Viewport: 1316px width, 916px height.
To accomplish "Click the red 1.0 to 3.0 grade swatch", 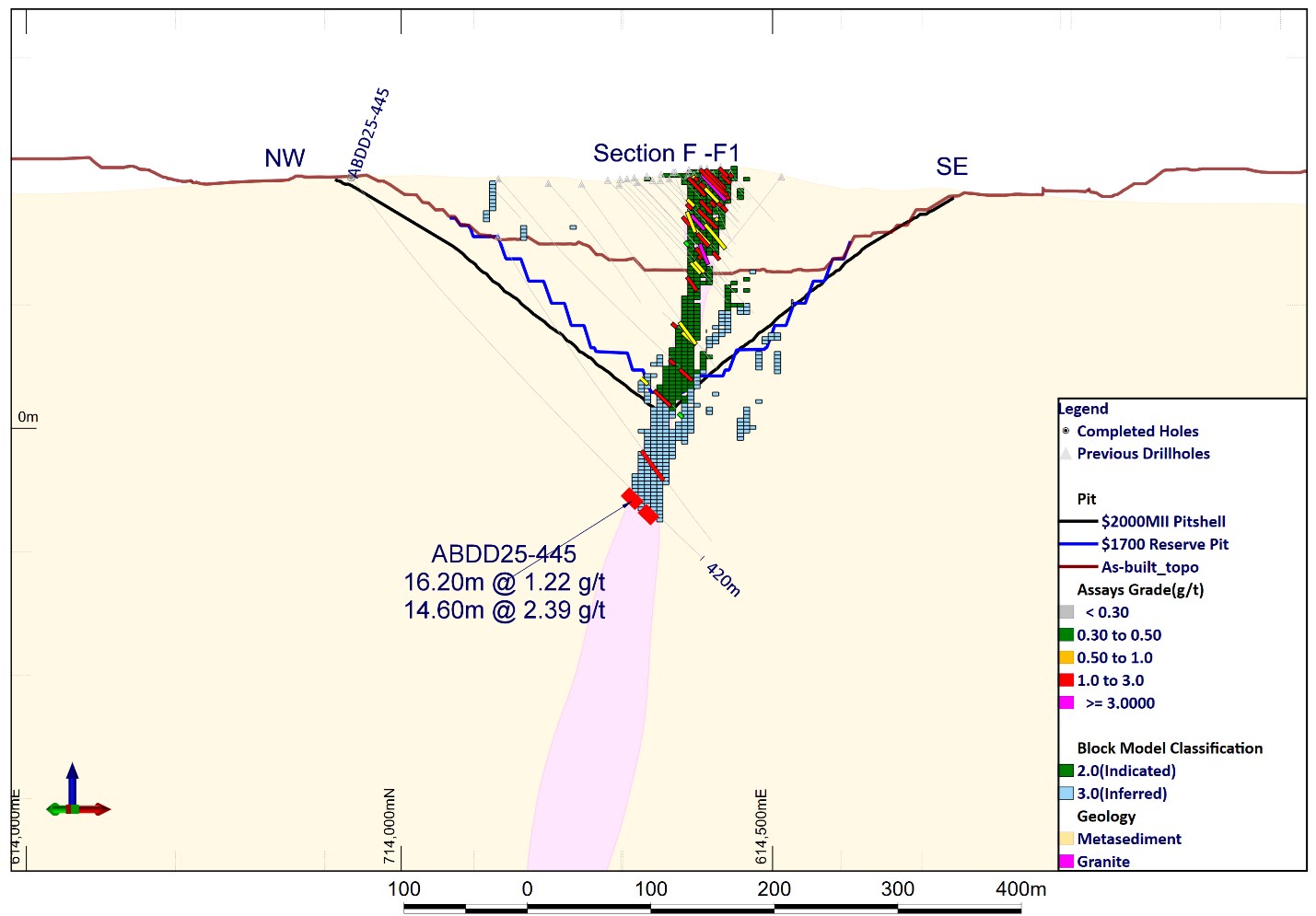I will coord(1066,680).
